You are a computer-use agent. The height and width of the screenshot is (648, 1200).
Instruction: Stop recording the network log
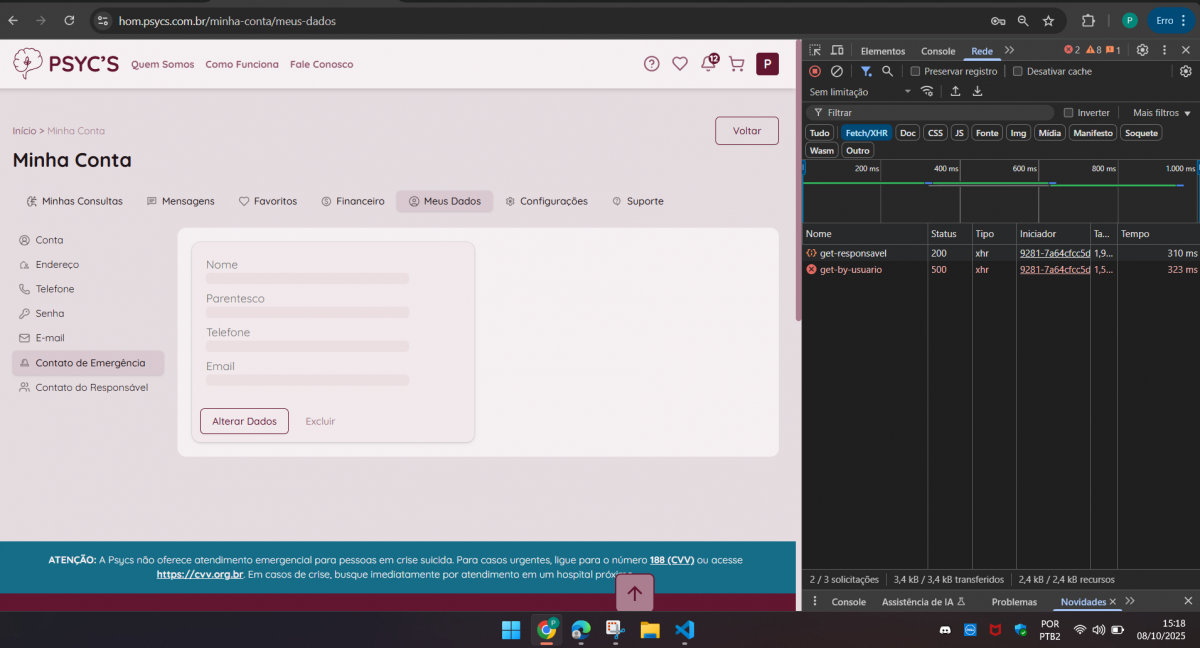[x=815, y=71]
